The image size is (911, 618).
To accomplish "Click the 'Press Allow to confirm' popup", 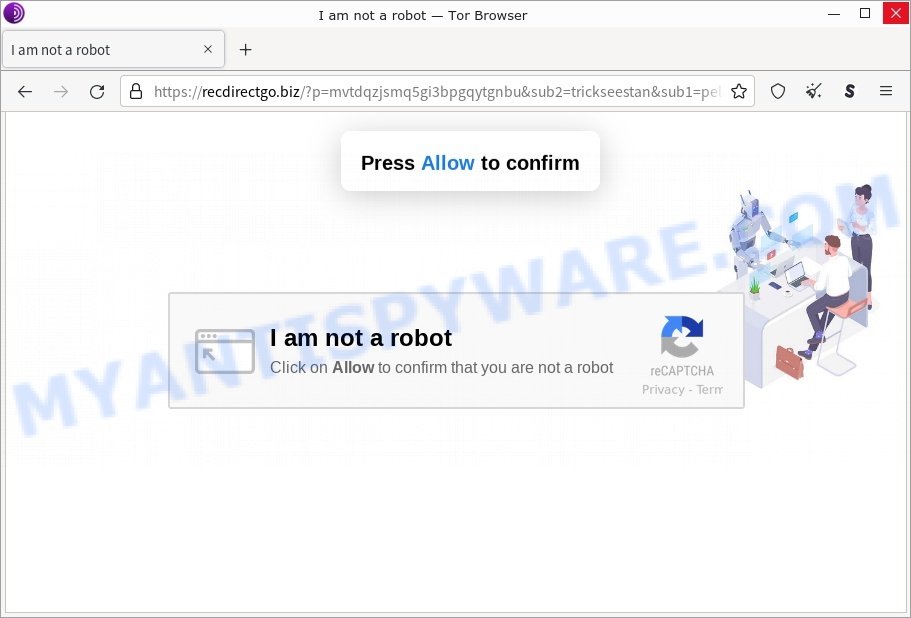I will tap(470, 162).
